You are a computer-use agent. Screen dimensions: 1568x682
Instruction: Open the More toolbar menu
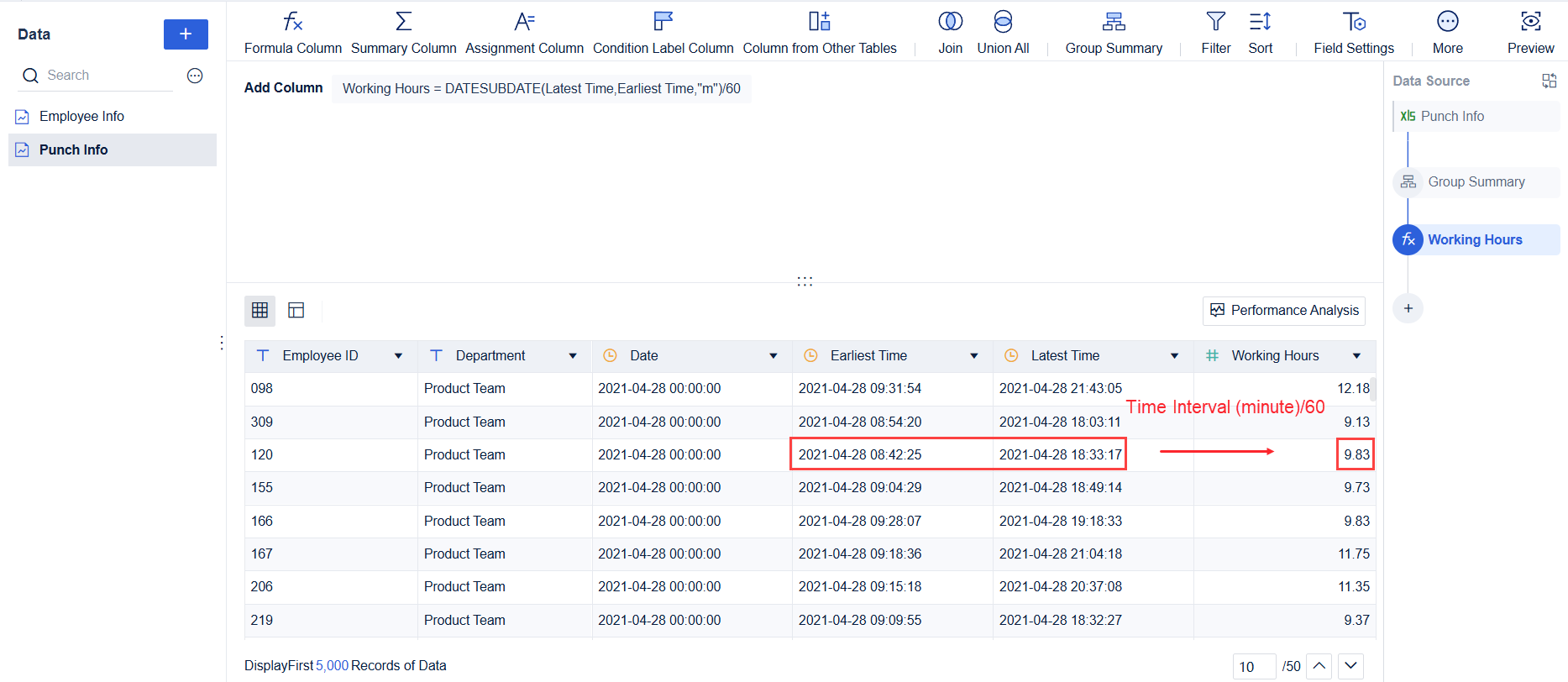pos(1447,33)
